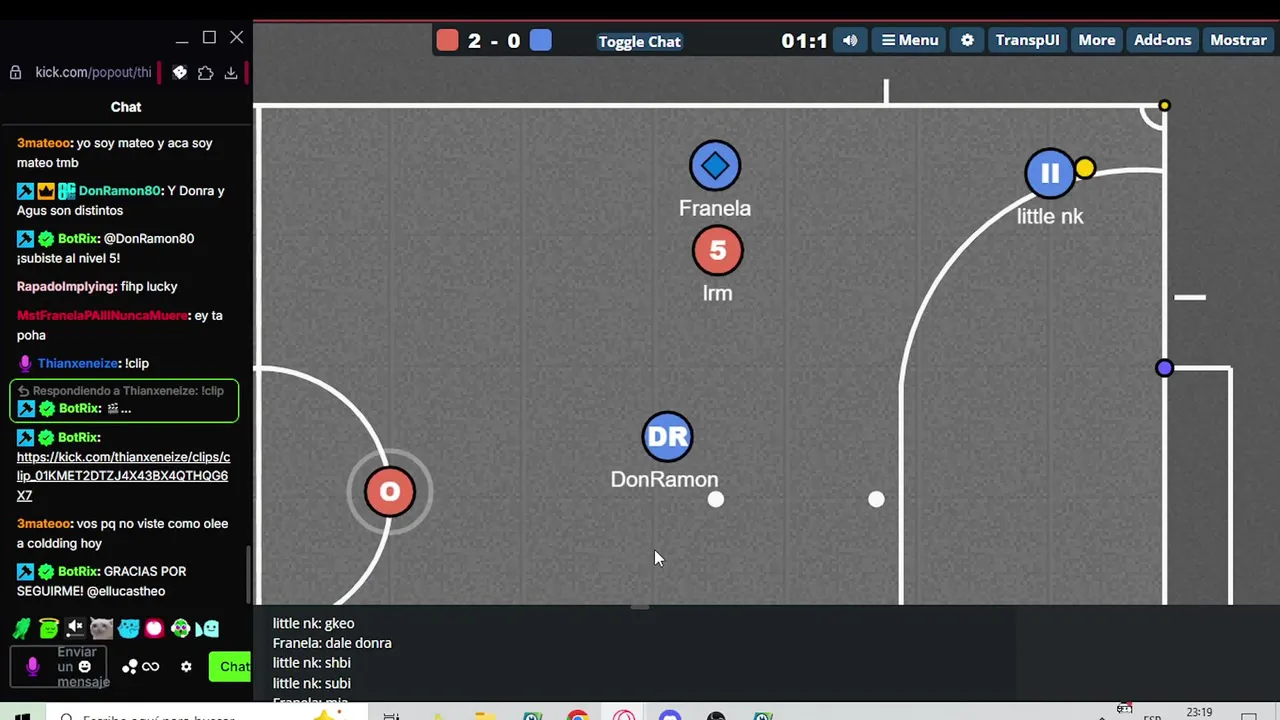
Task: Click username 3mateoo in top message
Action: click(44, 143)
